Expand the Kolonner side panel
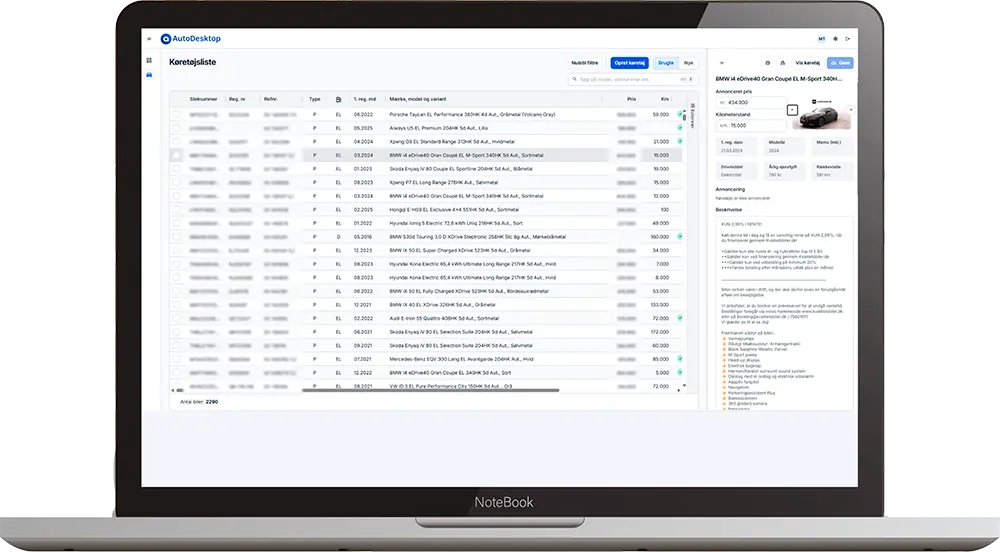 [x=693, y=116]
